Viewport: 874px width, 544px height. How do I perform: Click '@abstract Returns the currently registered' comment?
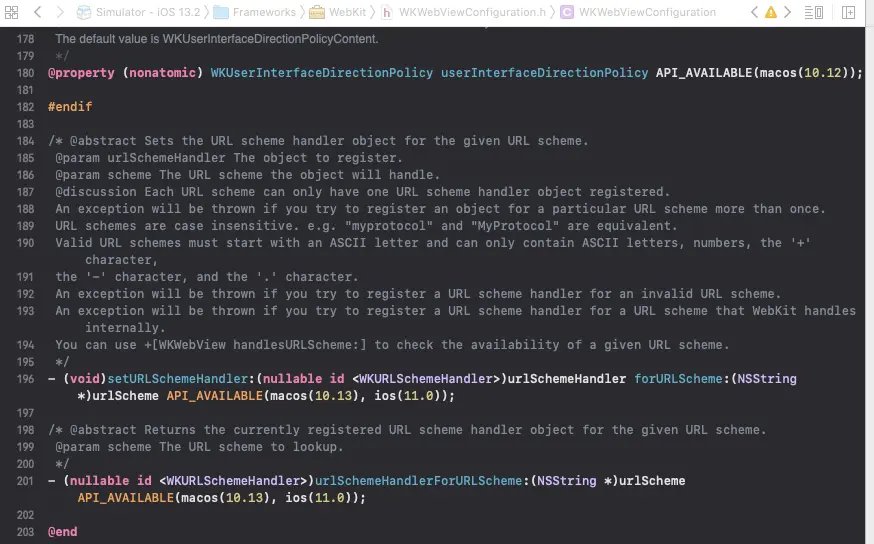(x=407, y=430)
